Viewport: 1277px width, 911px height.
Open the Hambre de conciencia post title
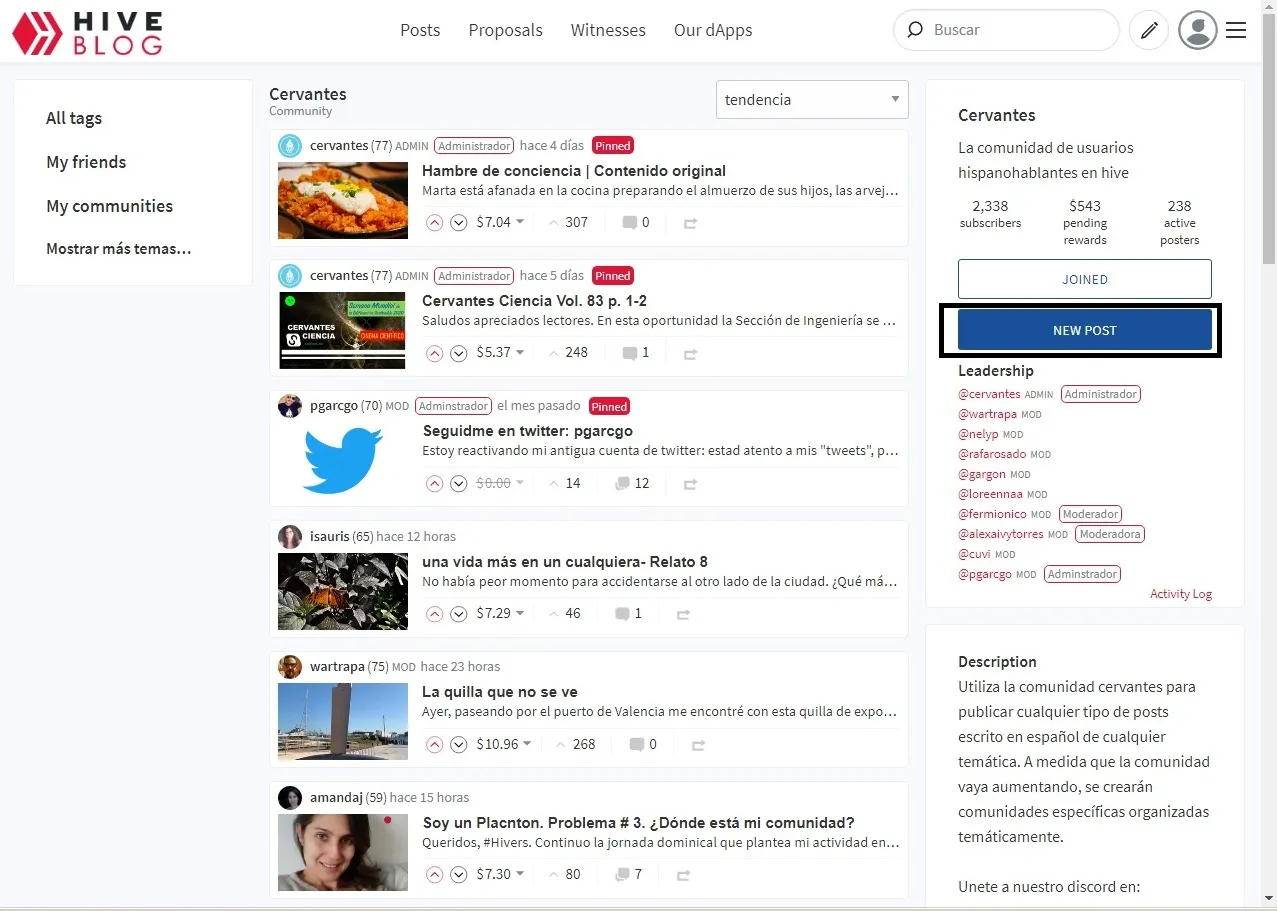coord(574,171)
